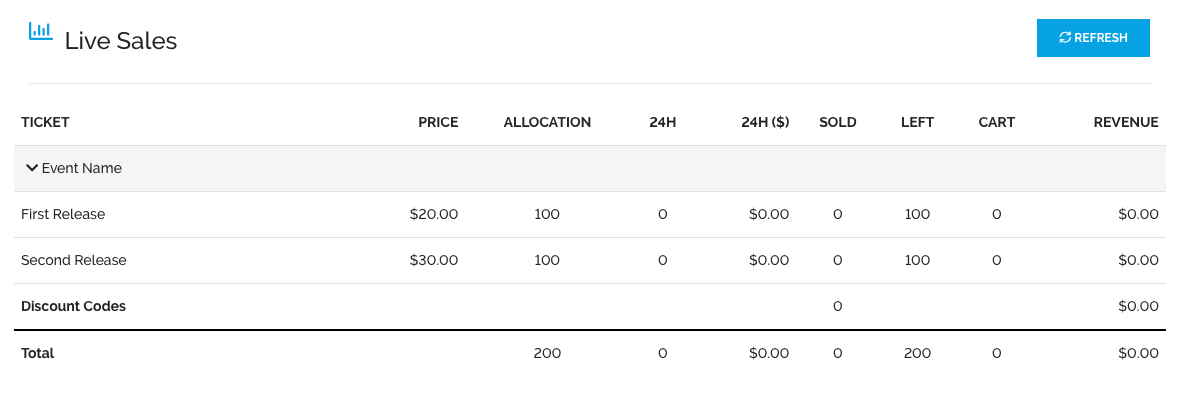Image resolution: width=1181 pixels, height=413 pixels.
Task: Click the 24H column header
Action: point(662,122)
